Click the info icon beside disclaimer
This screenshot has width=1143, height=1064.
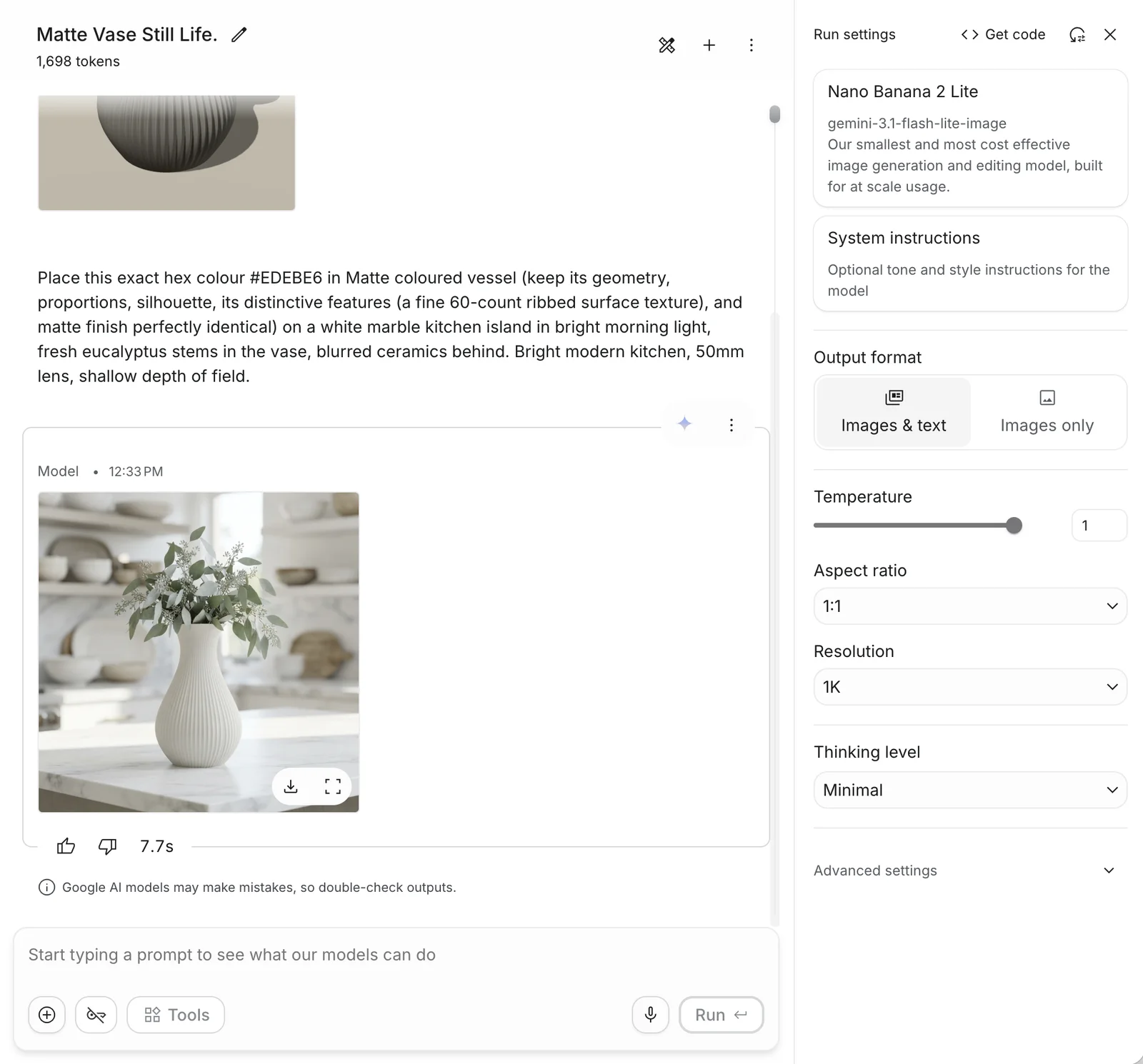tap(46, 887)
